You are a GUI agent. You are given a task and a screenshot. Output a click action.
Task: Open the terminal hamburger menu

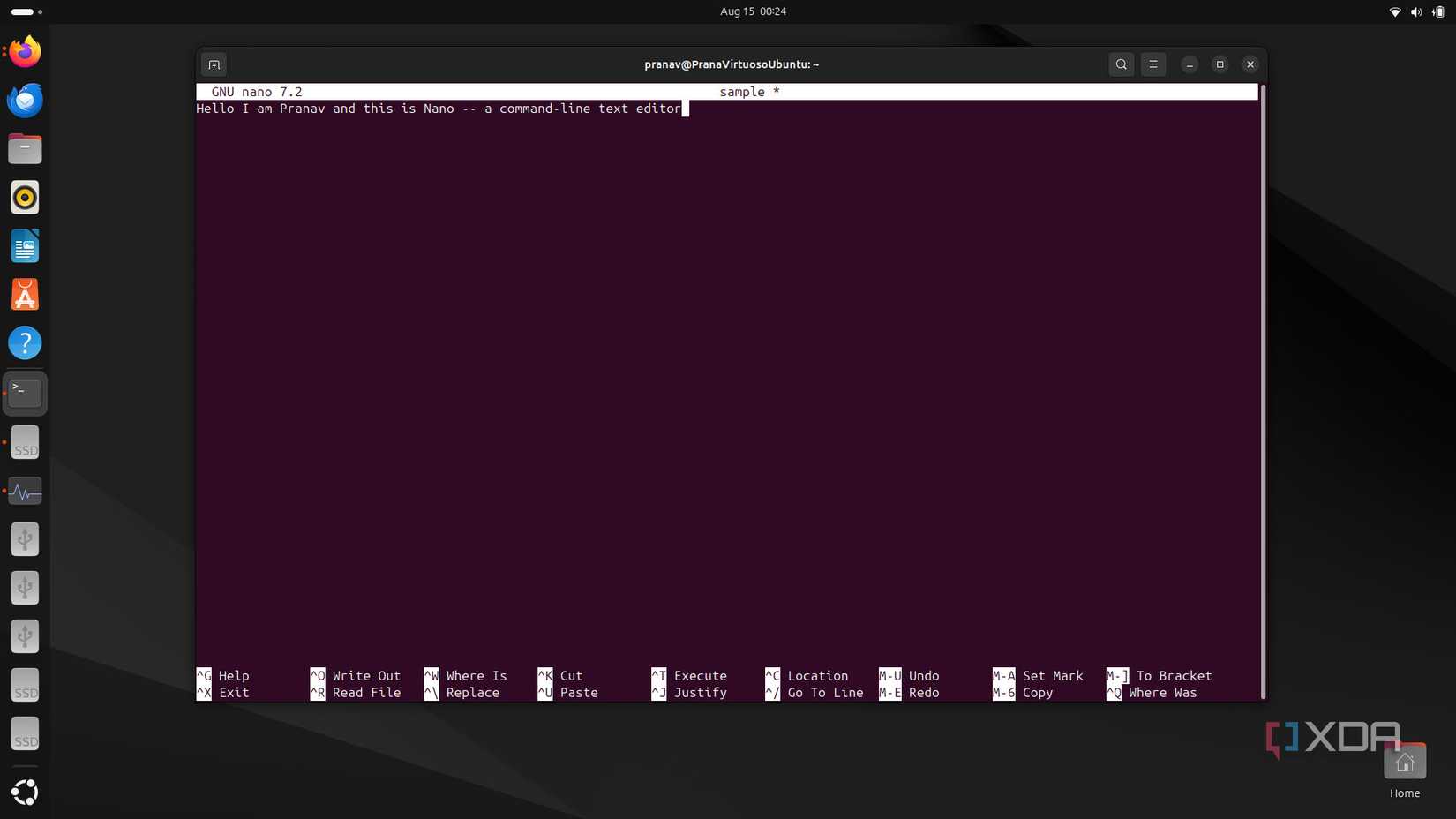1152,64
